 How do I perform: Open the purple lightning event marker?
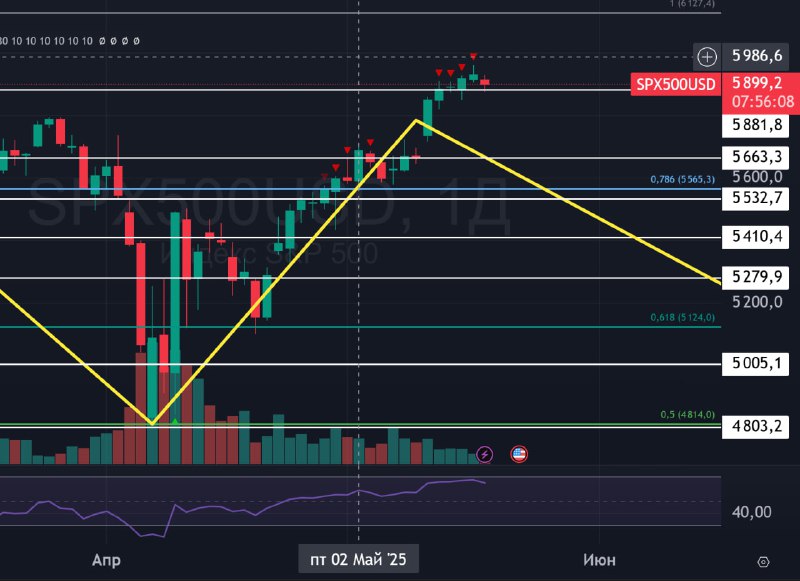click(484, 453)
